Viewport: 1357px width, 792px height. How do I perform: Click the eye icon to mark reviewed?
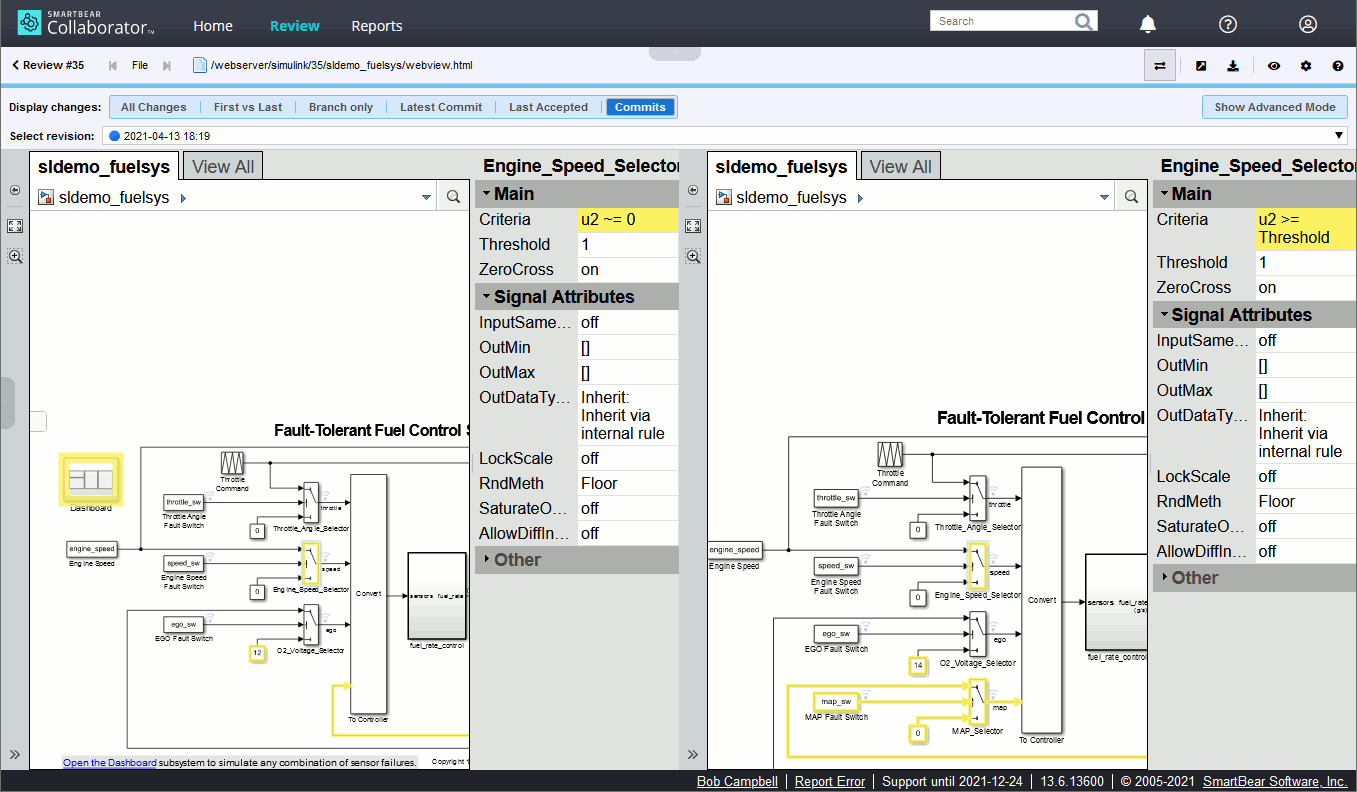click(x=1273, y=64)
